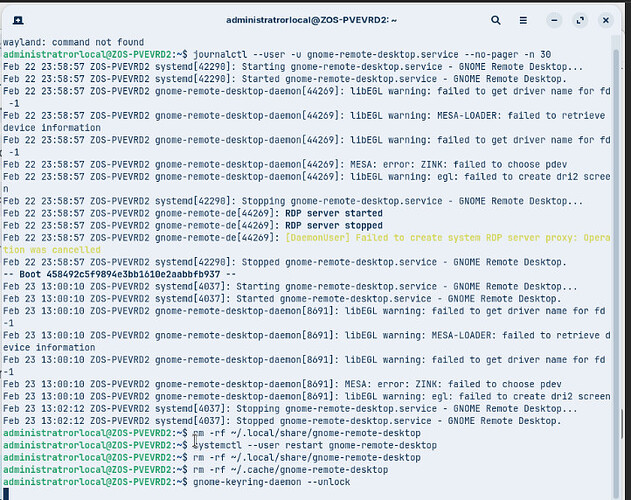Click the 'wayland: command not found' line
Image resolution: width=631 pixels, height=500 pixels.
coord(74,42)
